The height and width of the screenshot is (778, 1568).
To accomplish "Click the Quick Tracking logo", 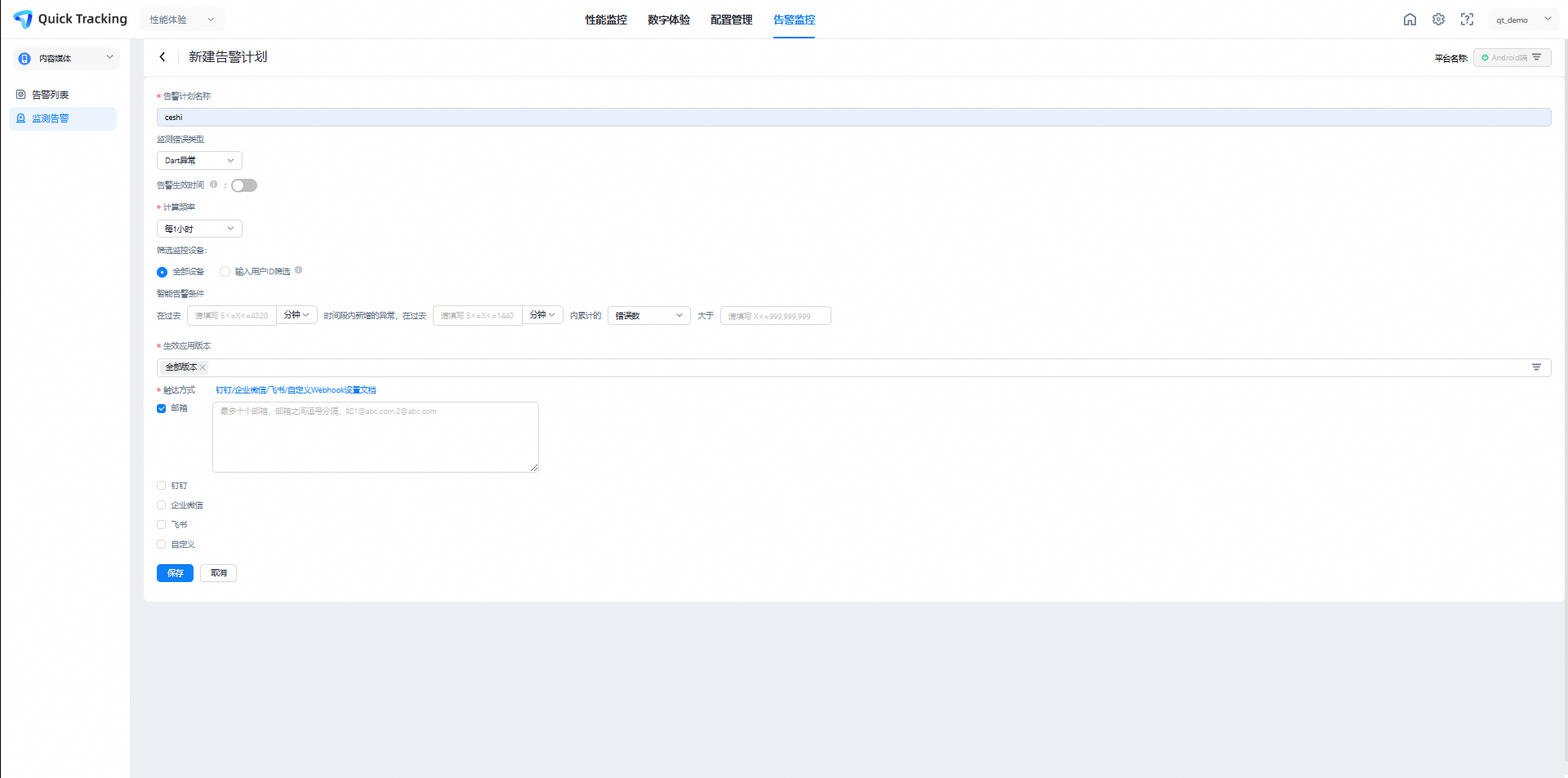I will coord(70,19).
